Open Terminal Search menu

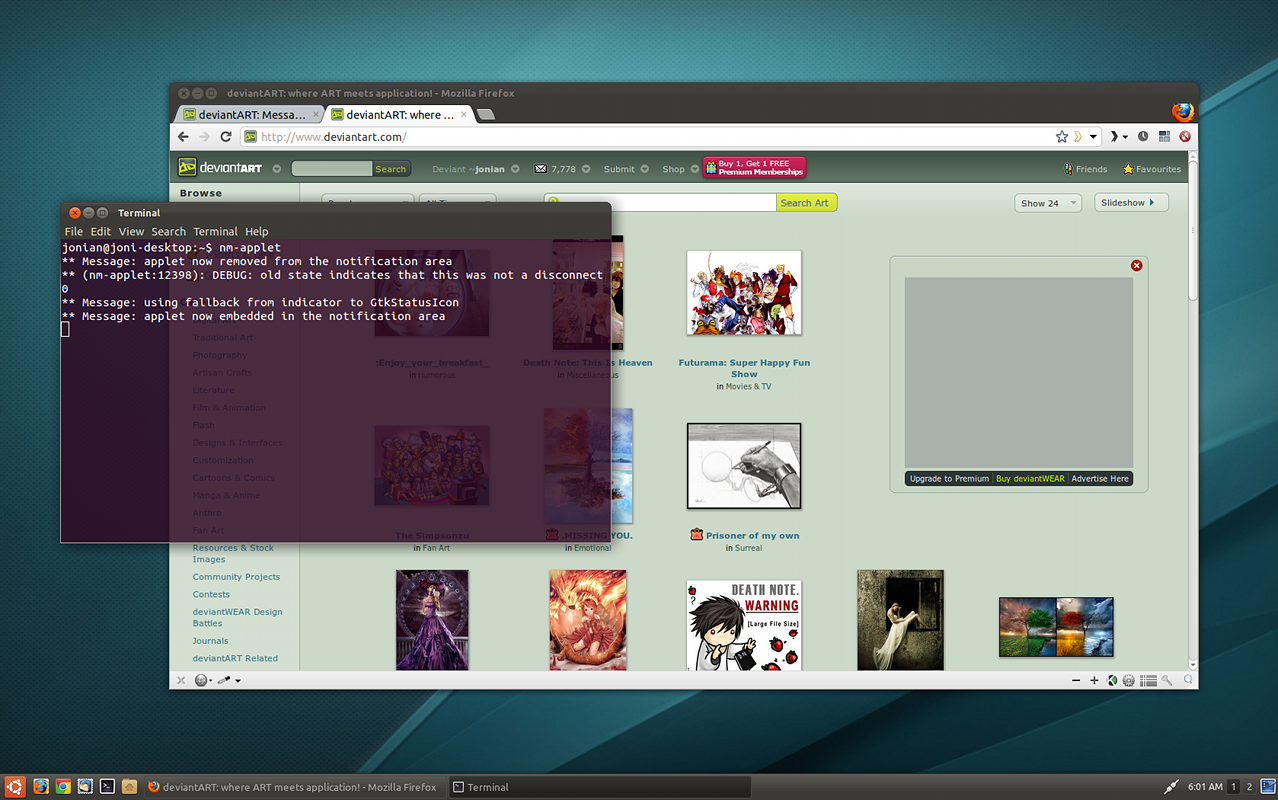tap(169, 231)
